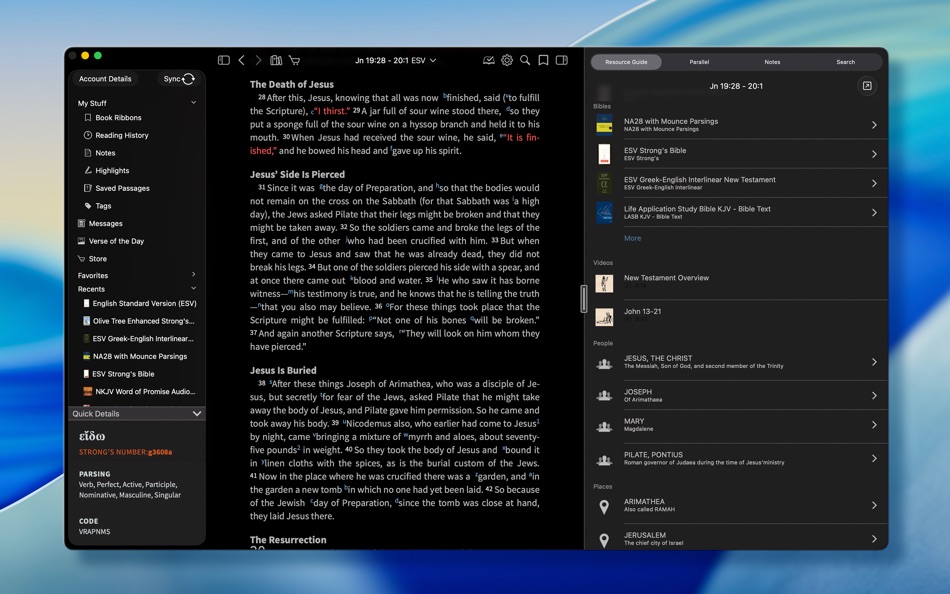950x594 pixels.
Task: Select Book Ribbons in the My Stuff sidebar
Action: coord(120,117)
